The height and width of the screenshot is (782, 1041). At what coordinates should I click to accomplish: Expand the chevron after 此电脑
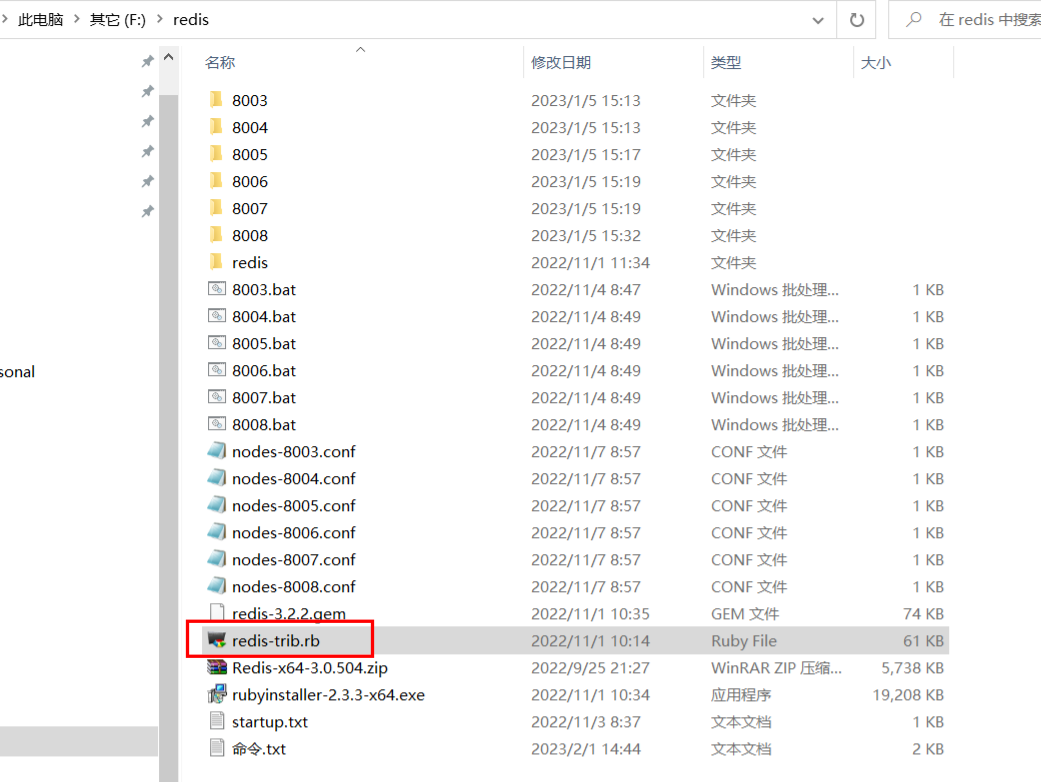click(76, 19)
